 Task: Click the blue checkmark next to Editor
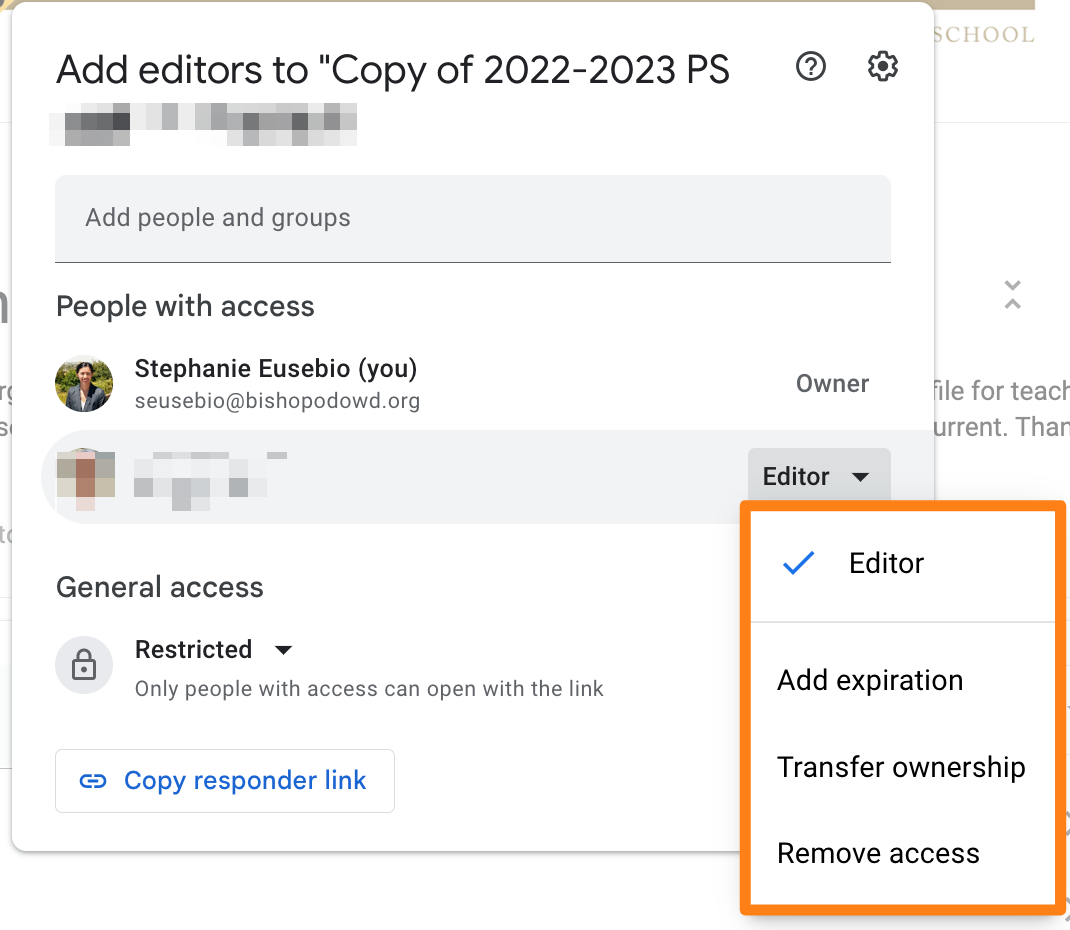pos(798,564)
